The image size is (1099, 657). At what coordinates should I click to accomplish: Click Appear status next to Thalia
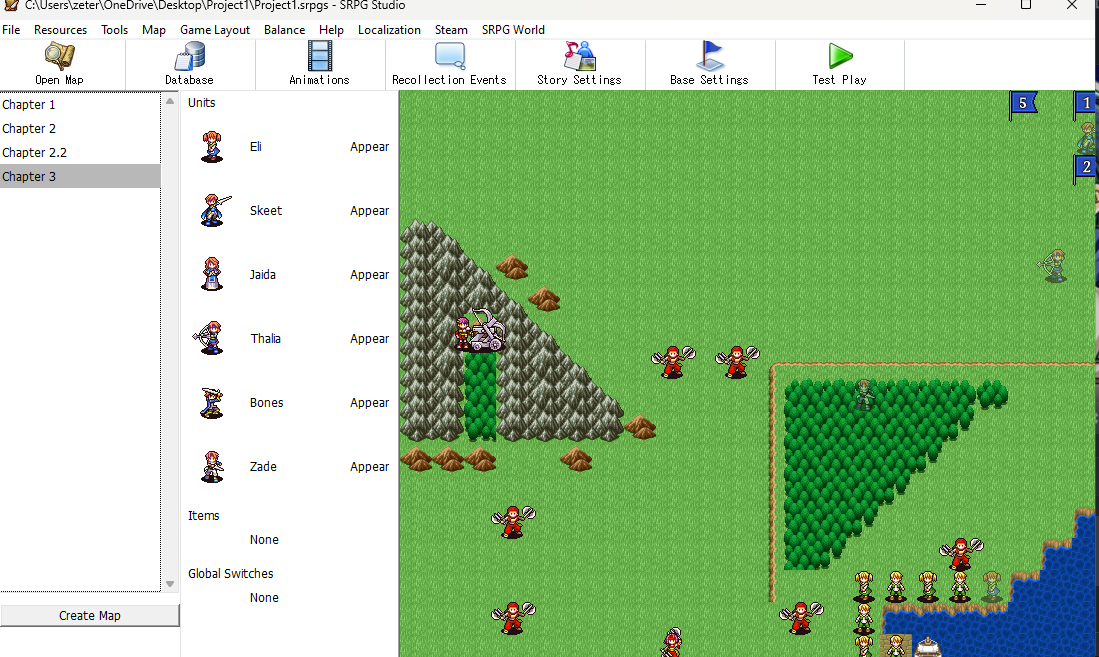click(369, 338)
